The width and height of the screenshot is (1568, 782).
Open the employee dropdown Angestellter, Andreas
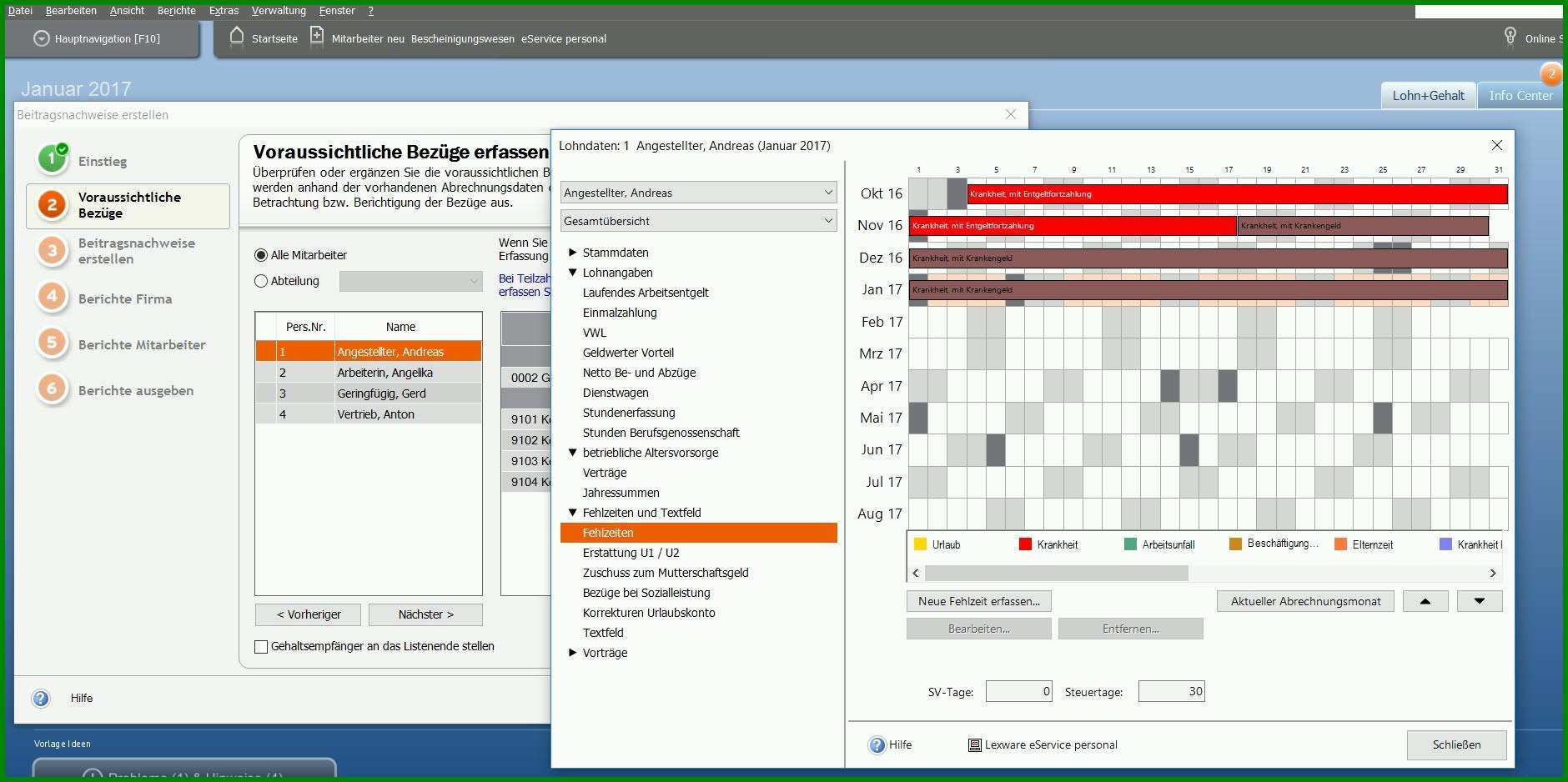[x=698, y=193]
